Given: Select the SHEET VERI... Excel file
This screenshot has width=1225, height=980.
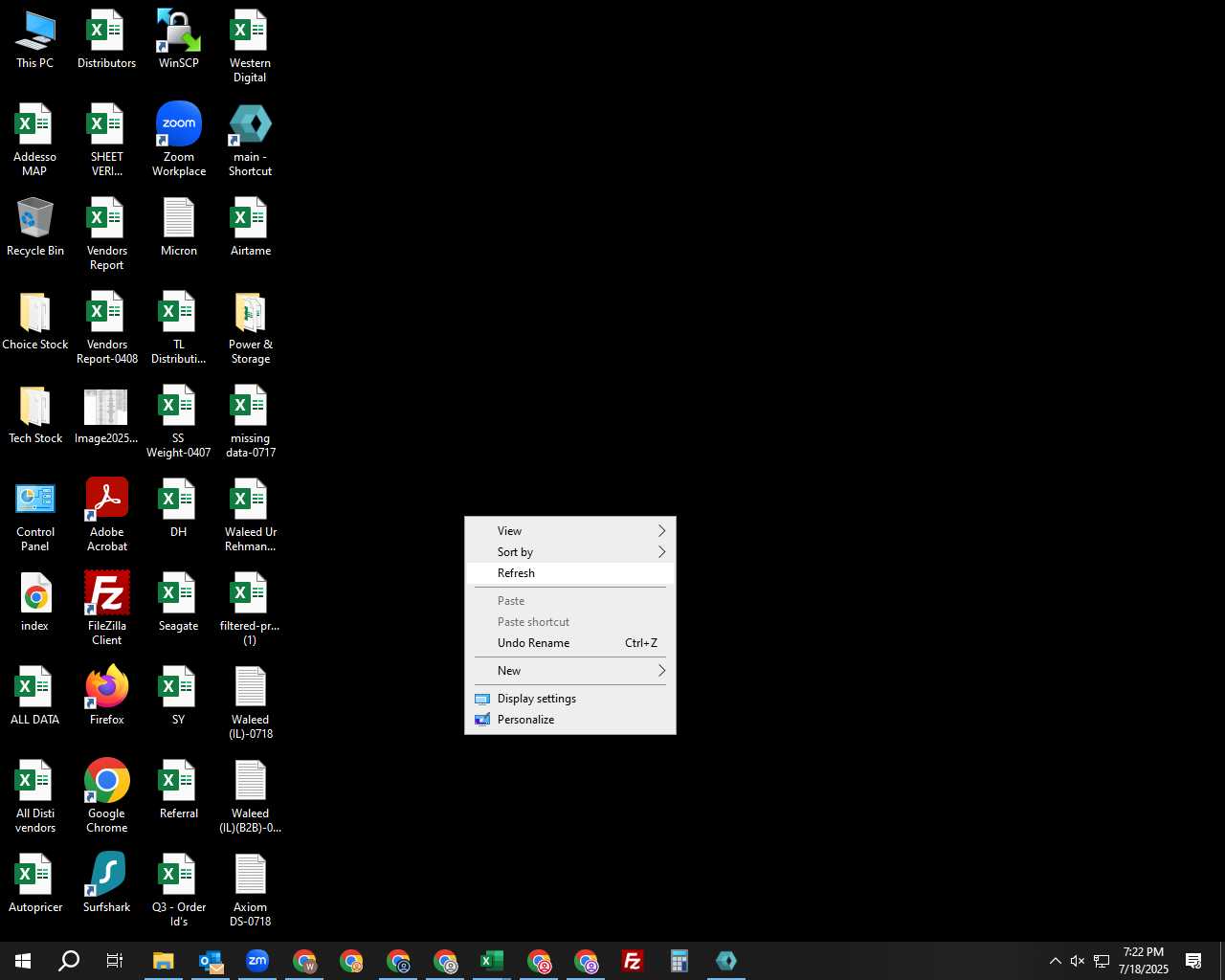Looking at the screenshot, I should click(106, 141).
